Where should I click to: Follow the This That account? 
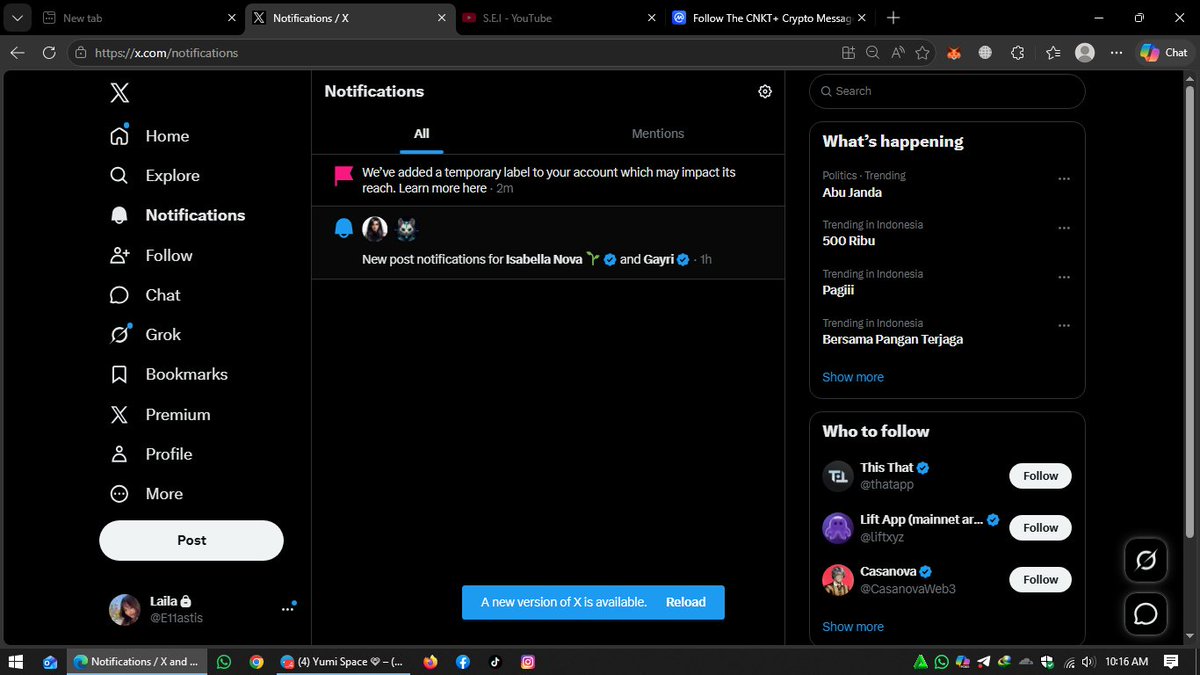[x=1040, y=476]
